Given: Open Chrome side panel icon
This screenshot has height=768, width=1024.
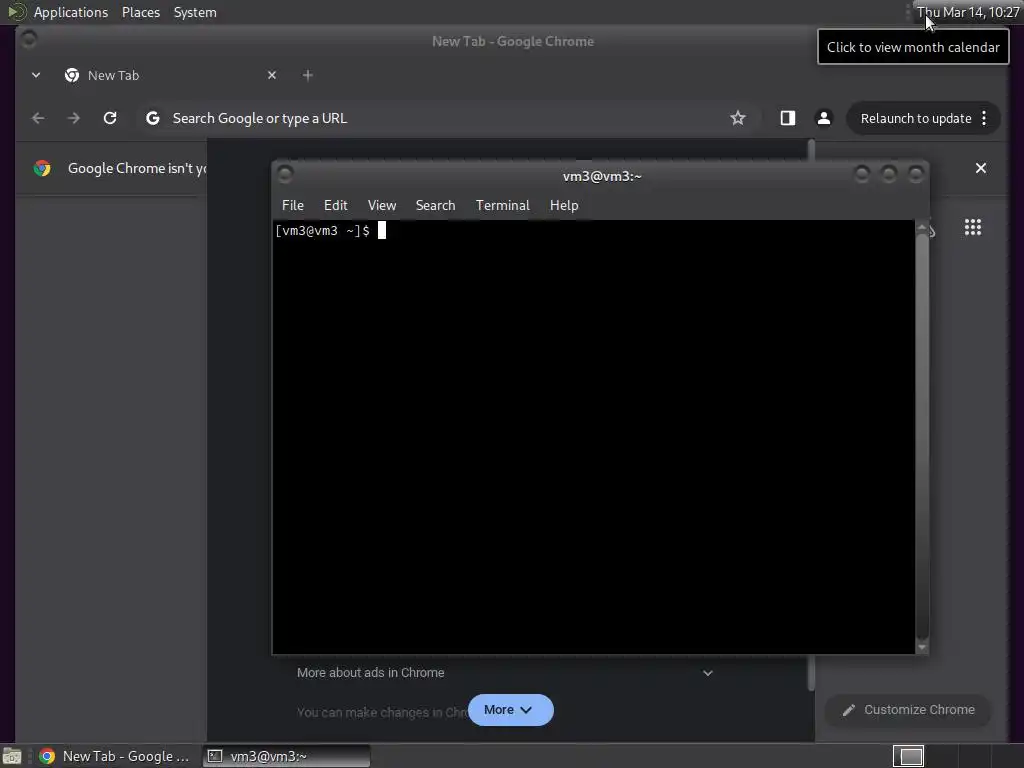Looking at the screenshot, I should (x=788, y=118).
